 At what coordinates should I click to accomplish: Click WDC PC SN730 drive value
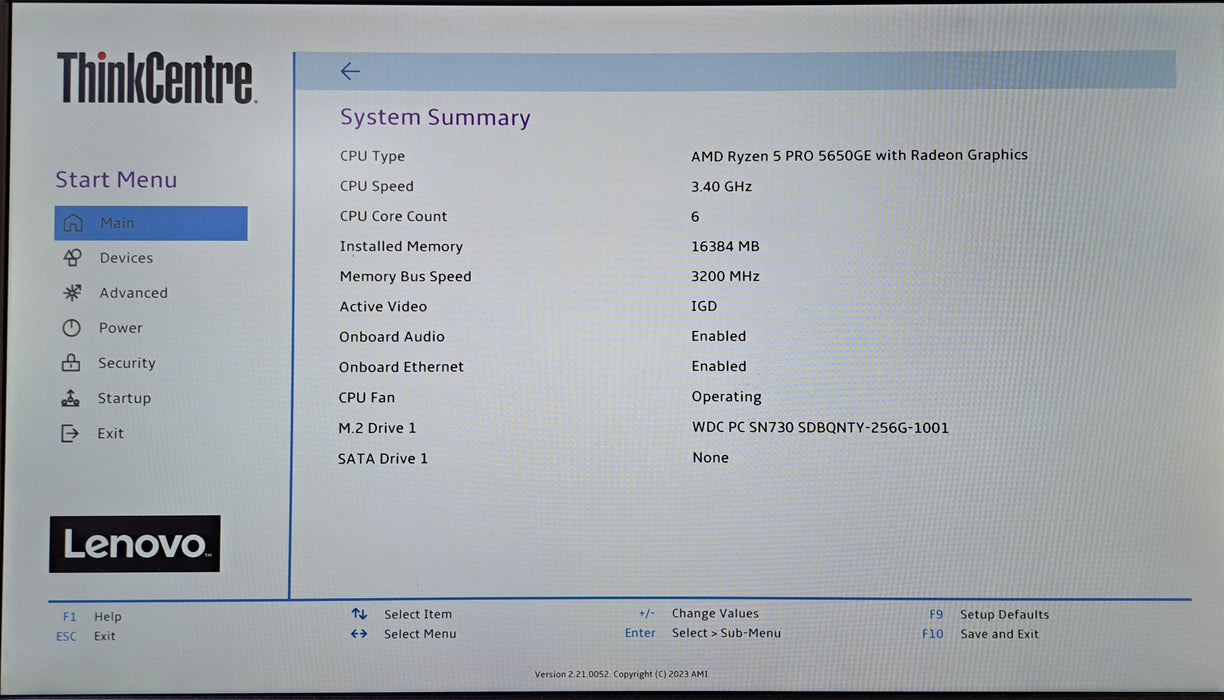820,427
